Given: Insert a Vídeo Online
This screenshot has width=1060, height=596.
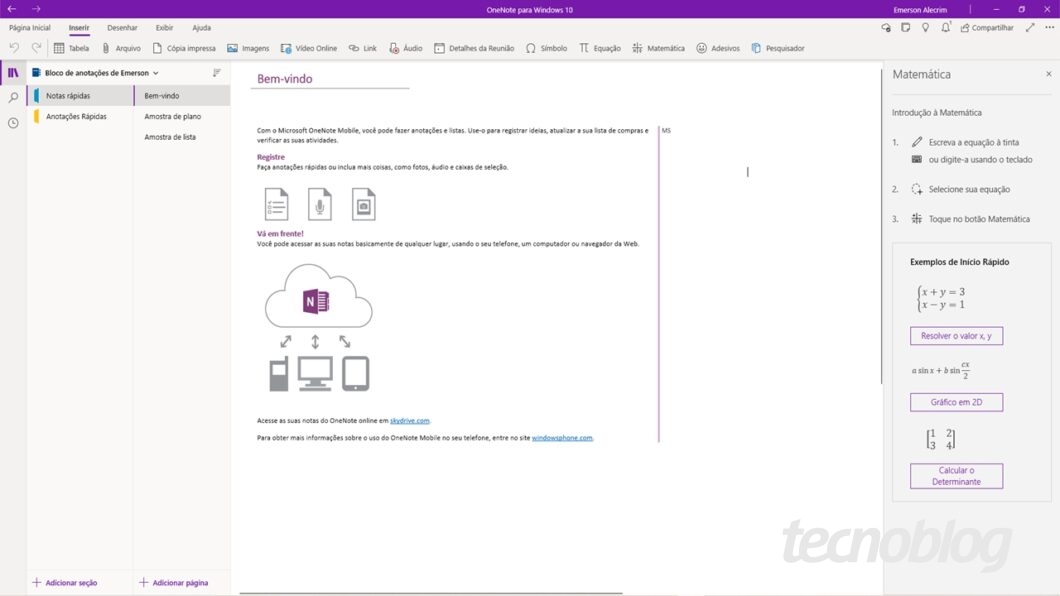Looking at the screenshot, I should 311,47.
